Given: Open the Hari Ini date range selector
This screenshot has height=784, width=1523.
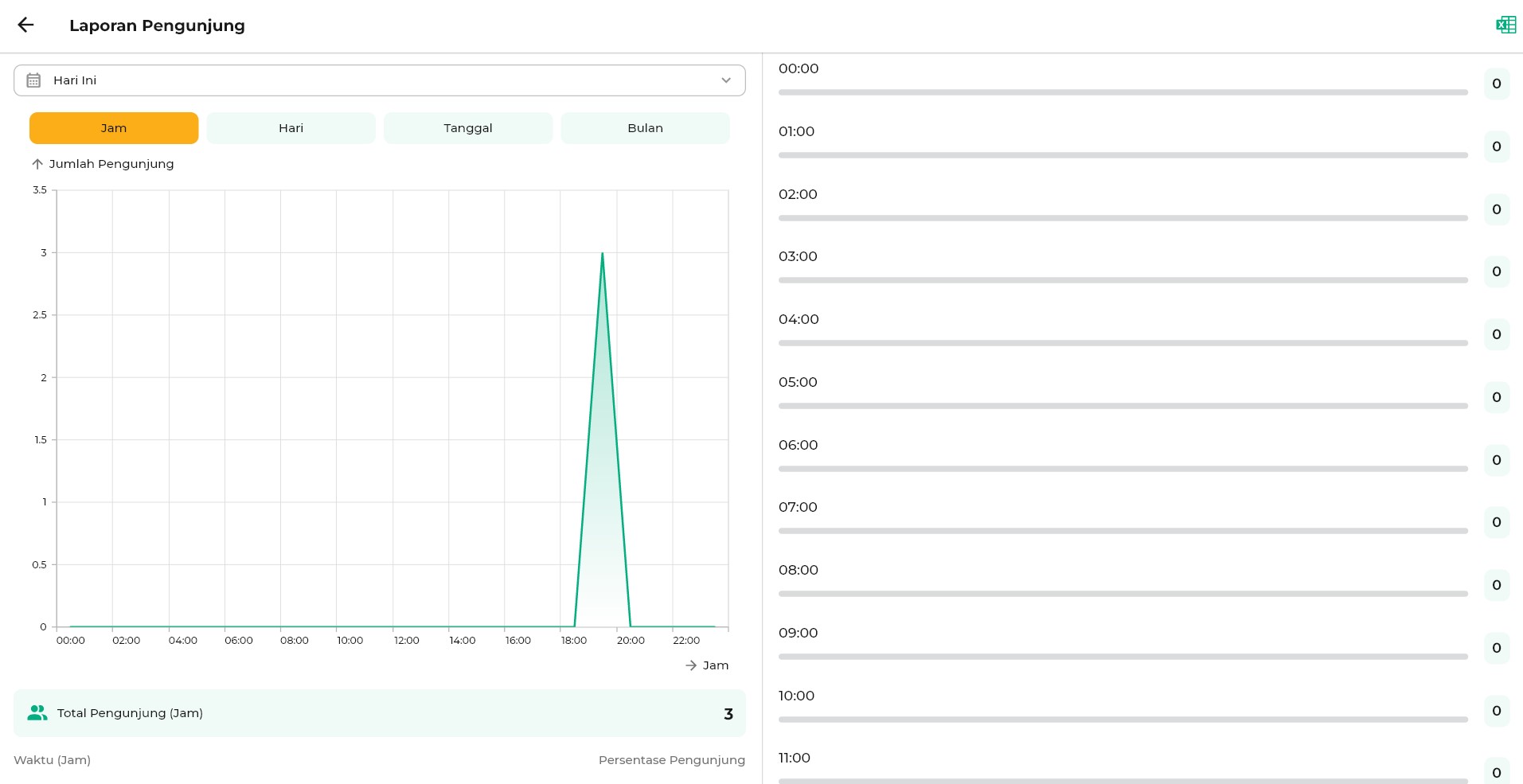Looking at the screenshot, I should pyautogui.click(x=379, y=80).
